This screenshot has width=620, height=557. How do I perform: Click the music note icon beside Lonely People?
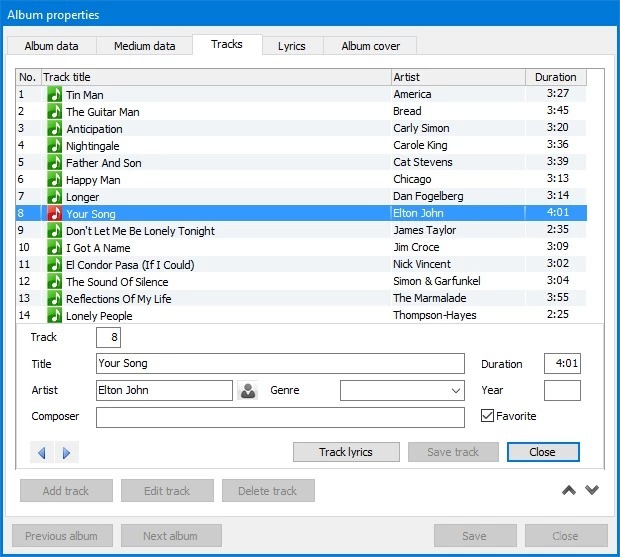coord(55,316)
